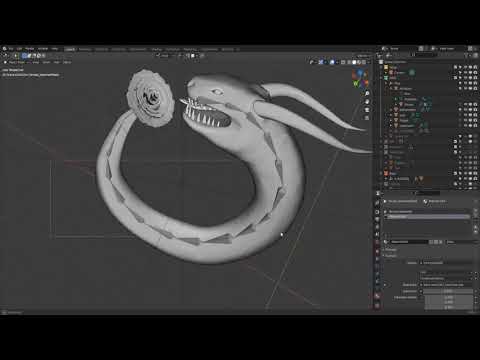Open the Help menu
480x360 pixels.
click(x=55, y=49)
